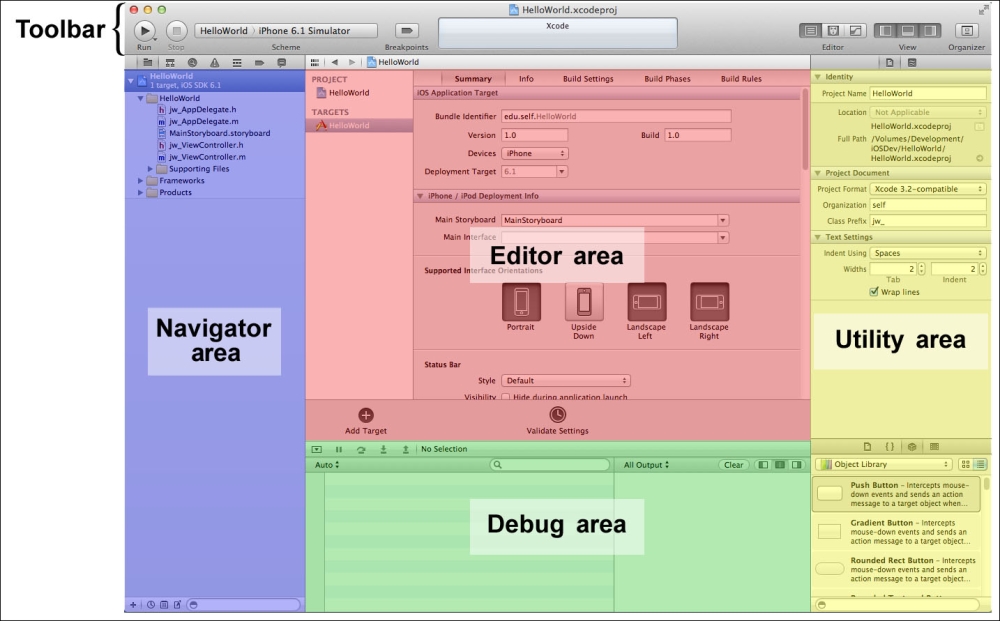
Task: Open the Object Library selector dropdown
Action: [x=883, y=465]
